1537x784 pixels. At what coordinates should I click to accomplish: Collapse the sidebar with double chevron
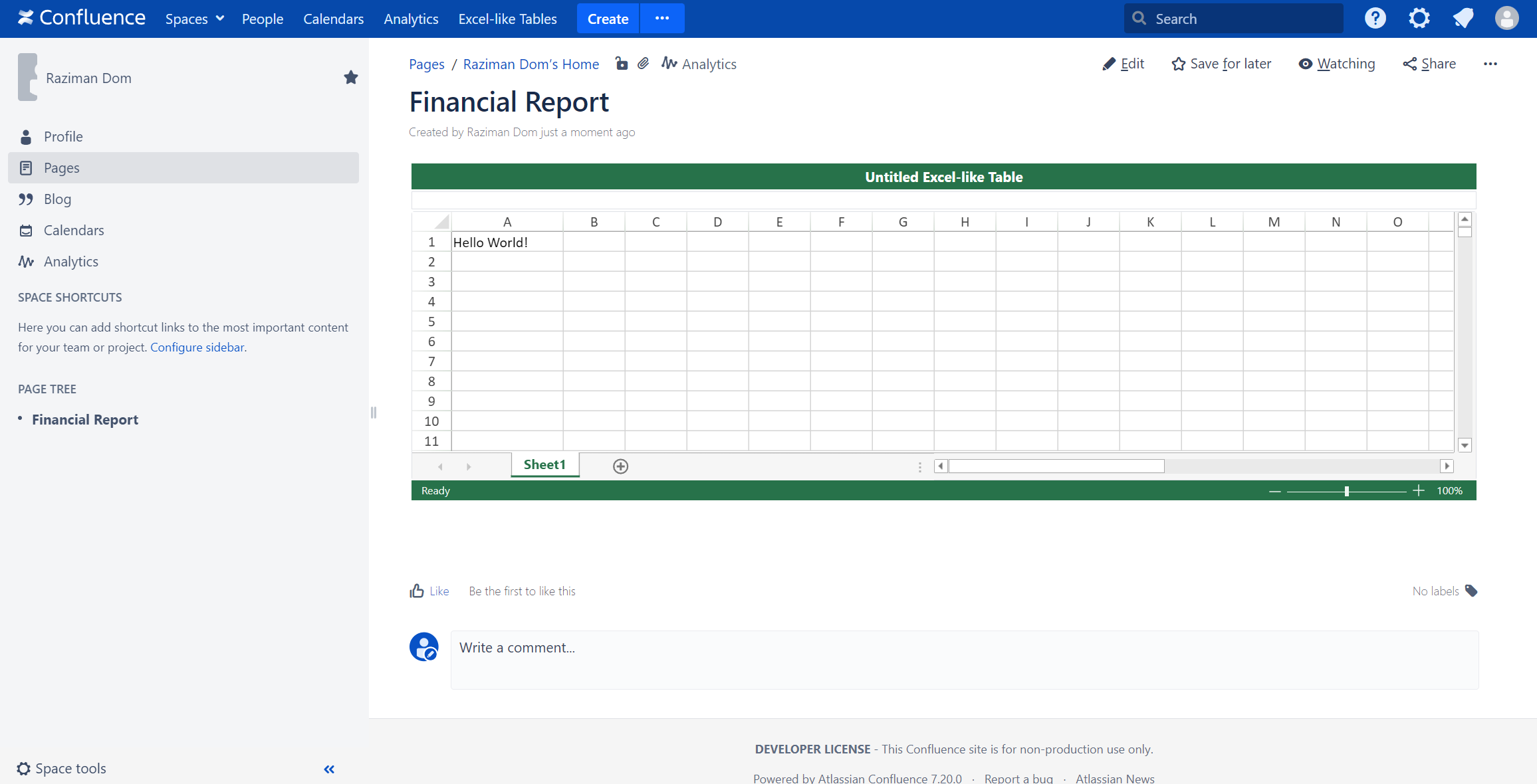(329, 769)
